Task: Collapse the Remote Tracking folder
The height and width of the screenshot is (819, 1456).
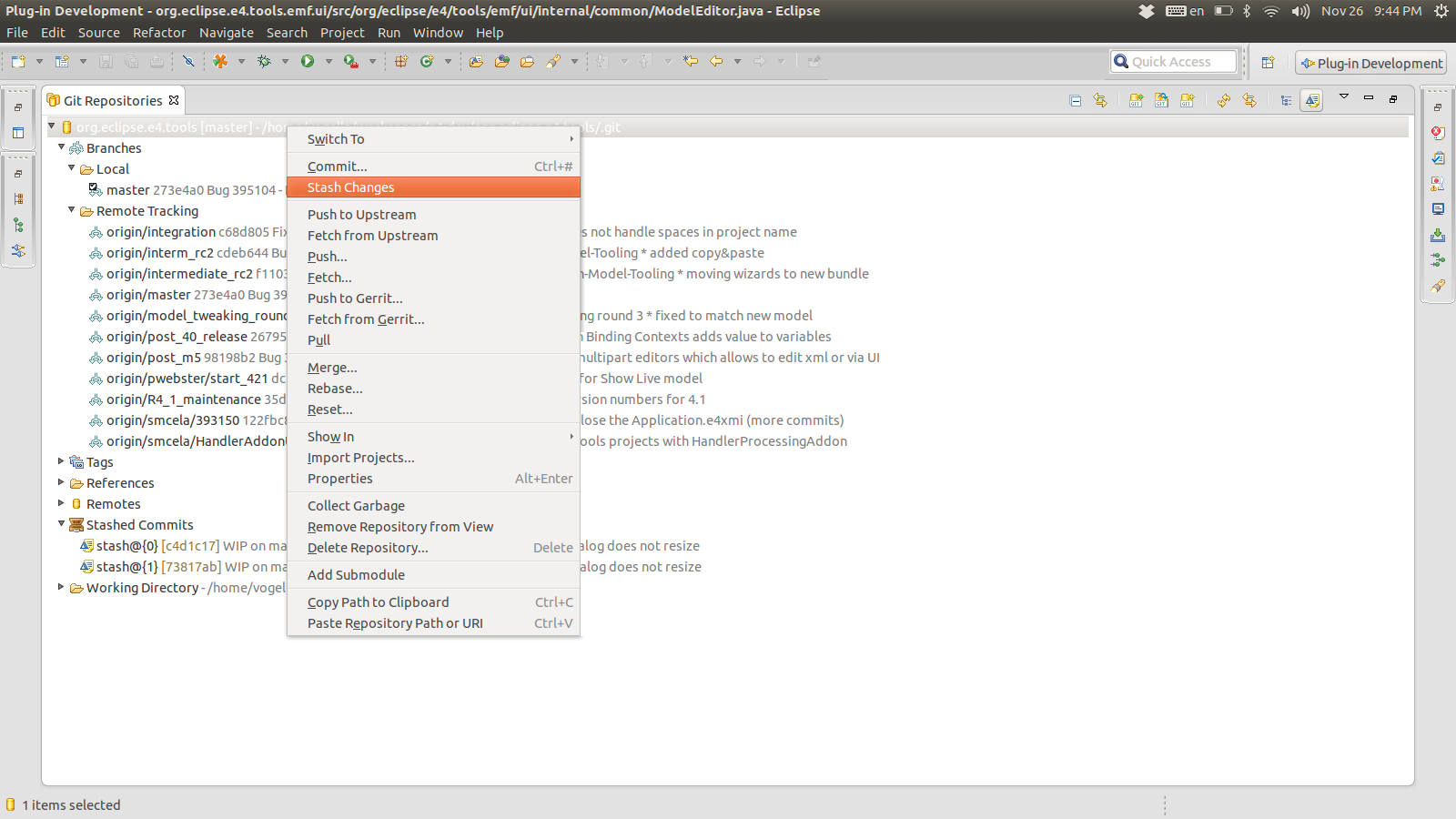Action: coord(72,209)
